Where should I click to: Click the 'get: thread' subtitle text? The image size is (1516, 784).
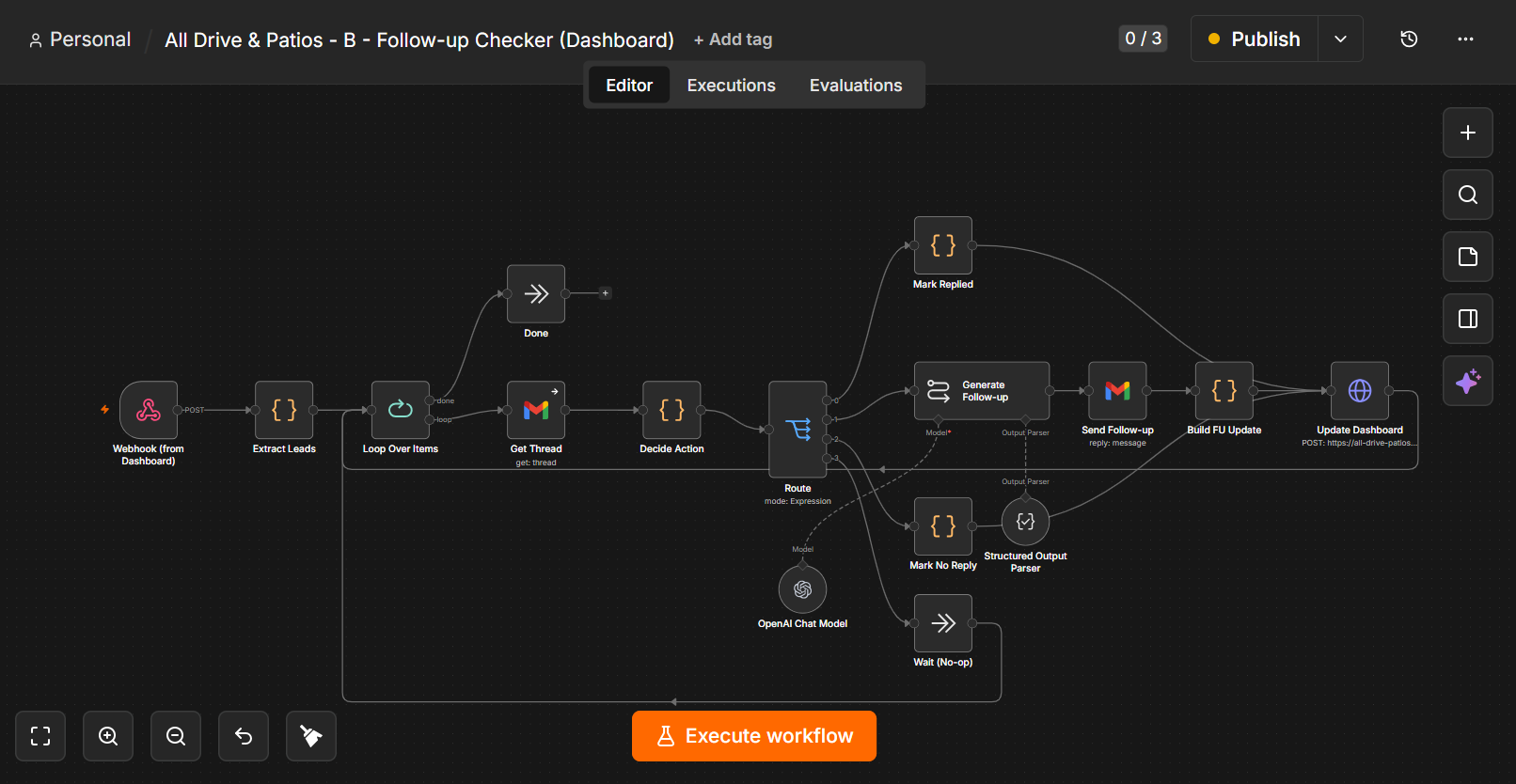(x=536, y=463)
